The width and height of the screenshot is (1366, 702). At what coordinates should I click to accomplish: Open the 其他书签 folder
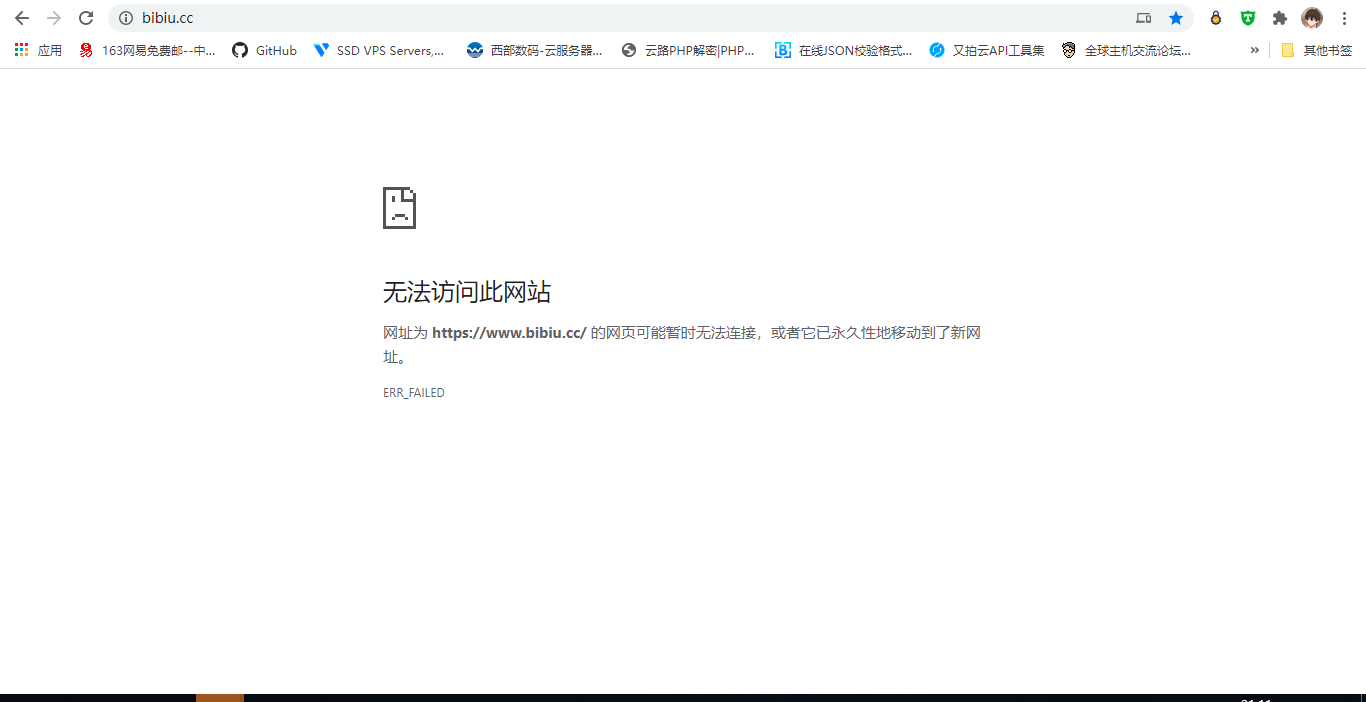(1316, 50)
